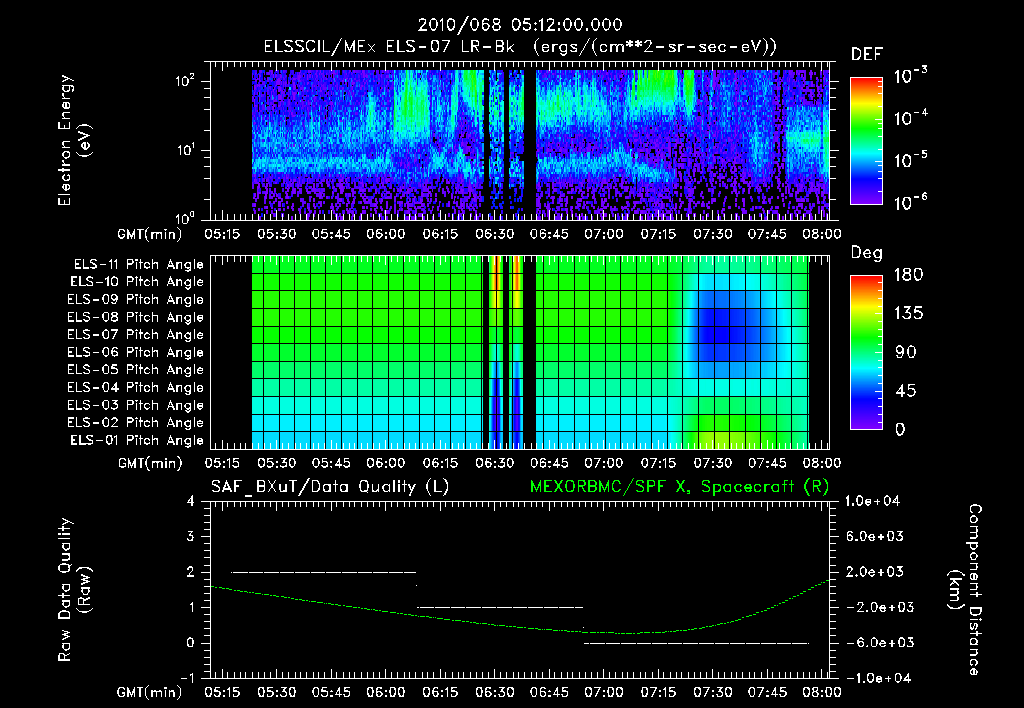Click the 10^-6 DEF scale value
This screenshot has height=708, width=1024.
[910, 202]
